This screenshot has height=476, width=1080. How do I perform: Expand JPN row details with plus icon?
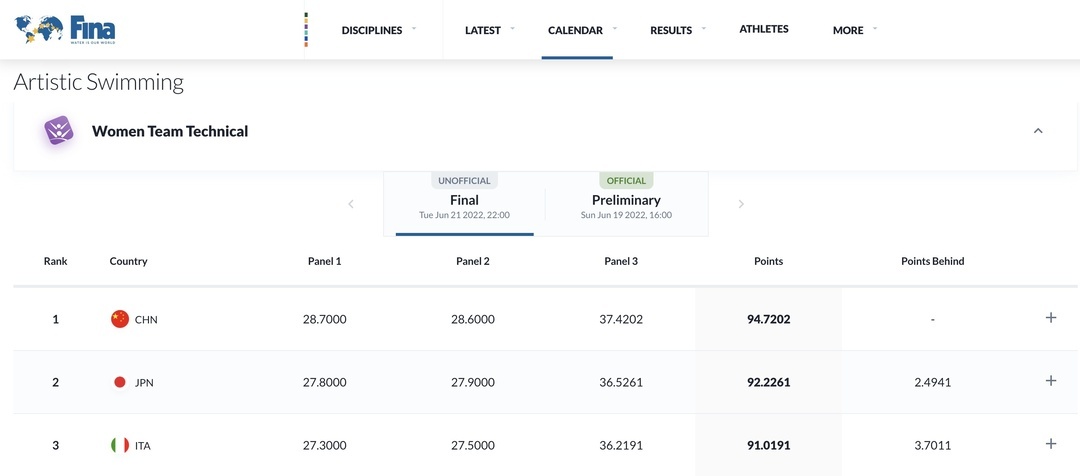(x=1050, y=381)
